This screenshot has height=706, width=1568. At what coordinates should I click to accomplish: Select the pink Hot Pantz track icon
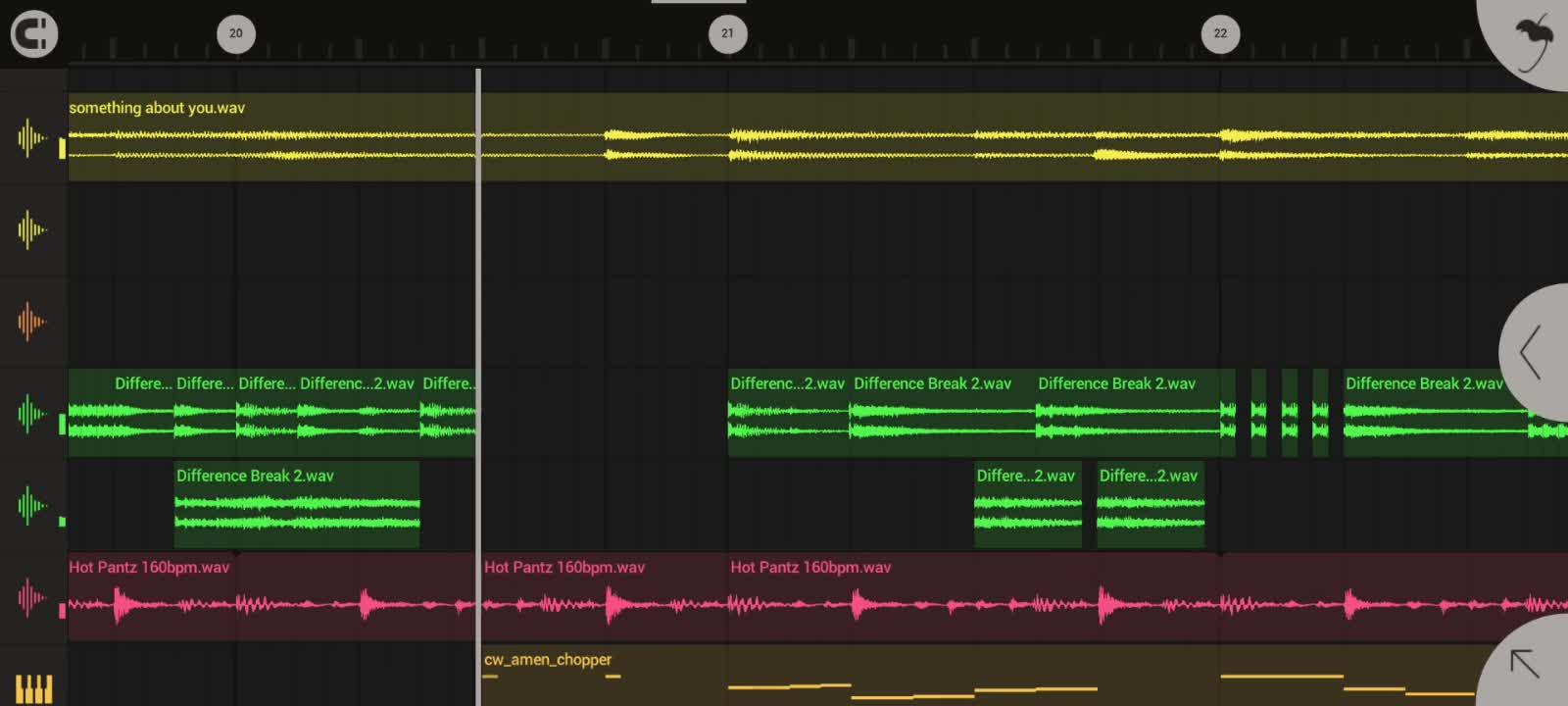click(31, 596)
